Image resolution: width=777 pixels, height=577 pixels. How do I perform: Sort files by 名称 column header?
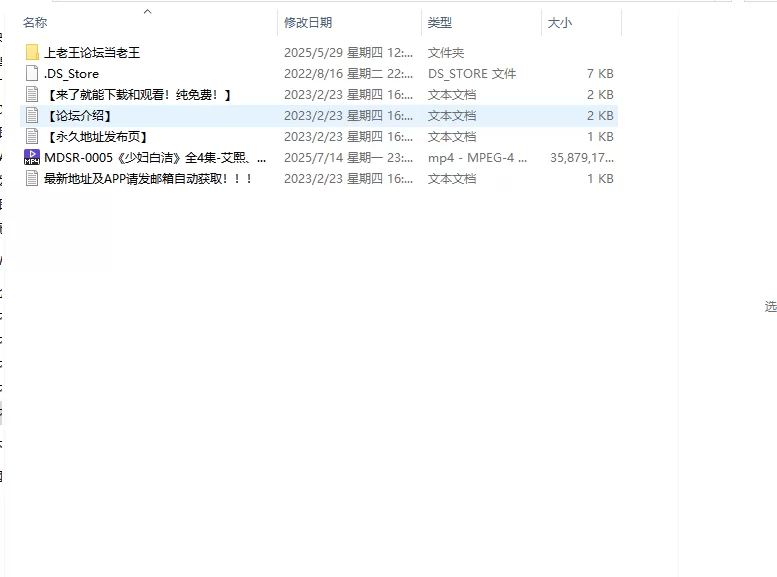(x=35, y=22)
